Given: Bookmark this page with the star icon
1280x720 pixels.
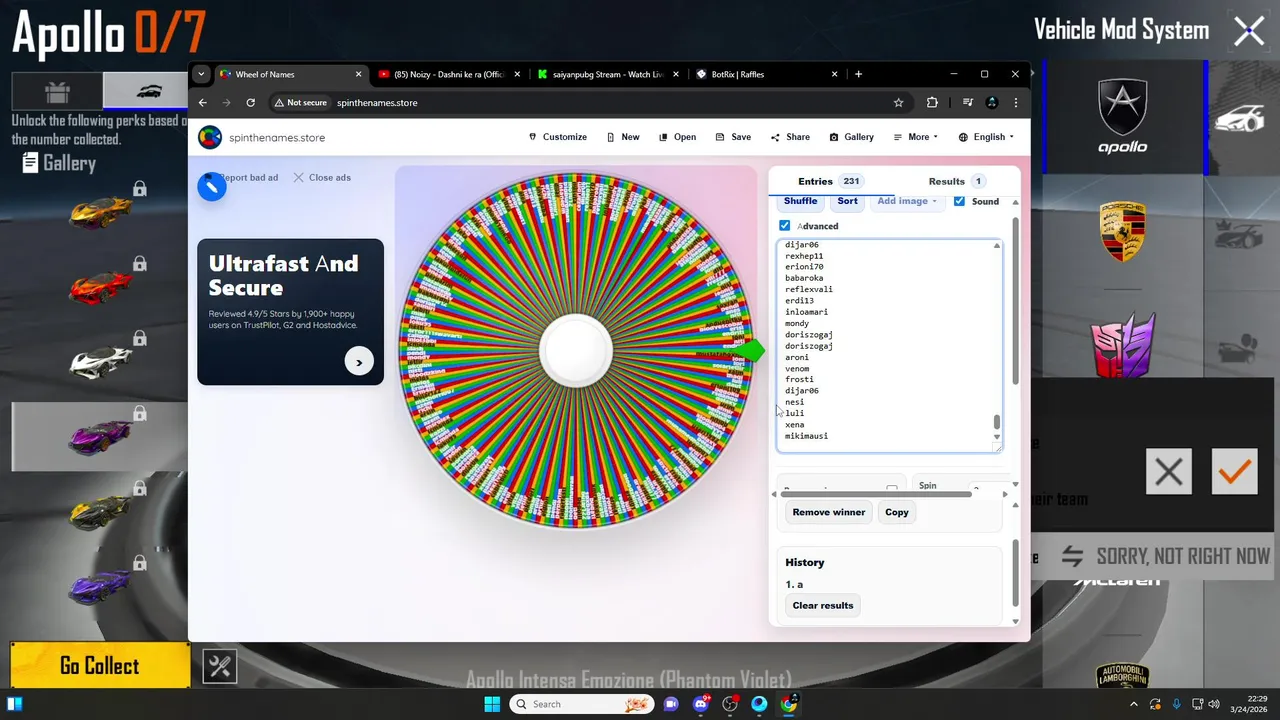Looking at the screenshot, I should (899, 102).
